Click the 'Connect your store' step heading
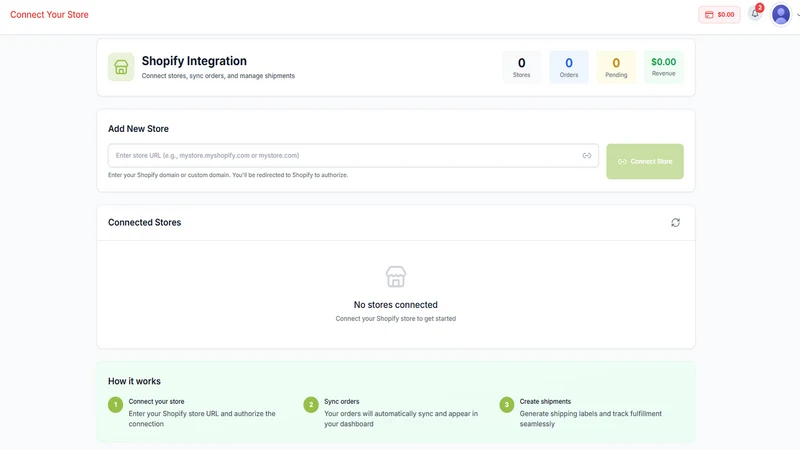 pos(157,402)
